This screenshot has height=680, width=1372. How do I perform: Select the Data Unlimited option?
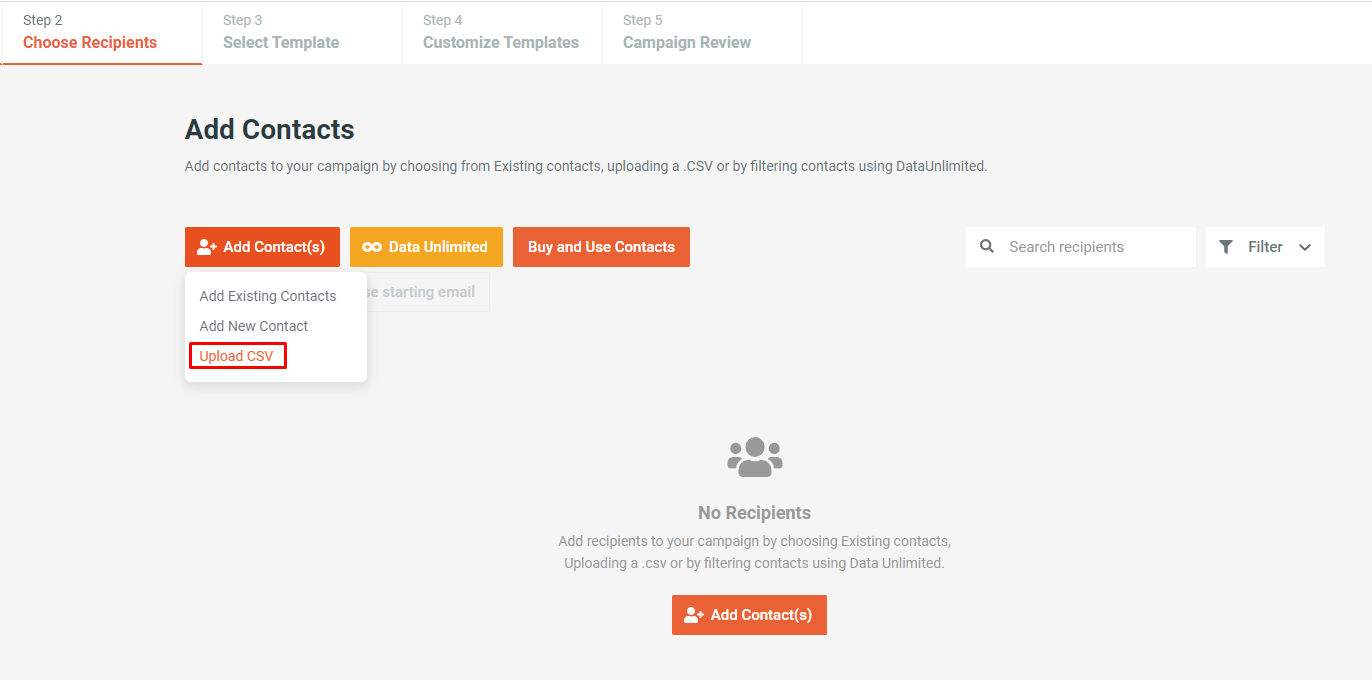426,246
